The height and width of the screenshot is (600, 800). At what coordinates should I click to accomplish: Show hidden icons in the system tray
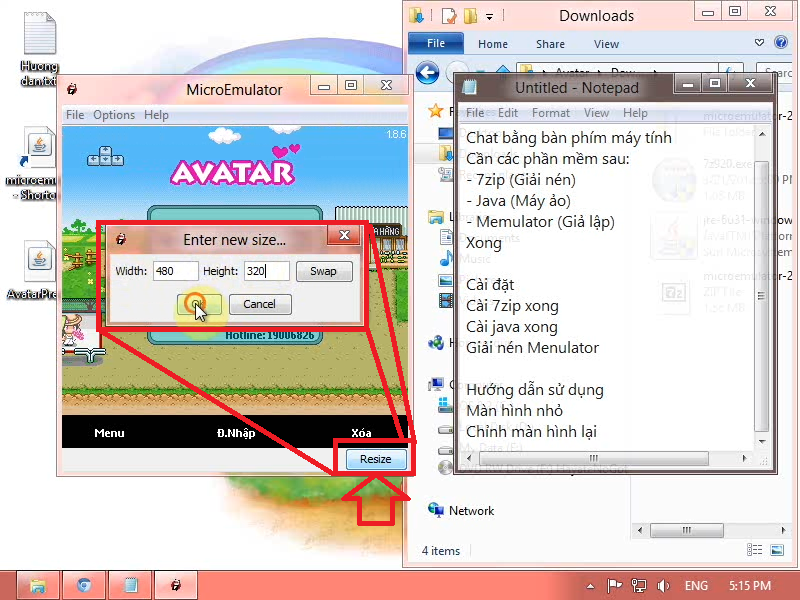(590, 586)
